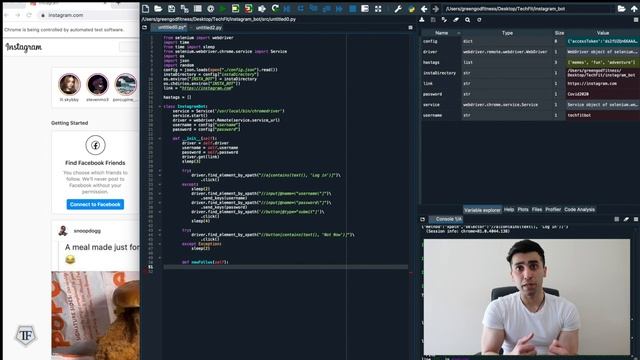Switch to the untitled2.py editor tab
640x360 pixels.
(x=209, y=28)
